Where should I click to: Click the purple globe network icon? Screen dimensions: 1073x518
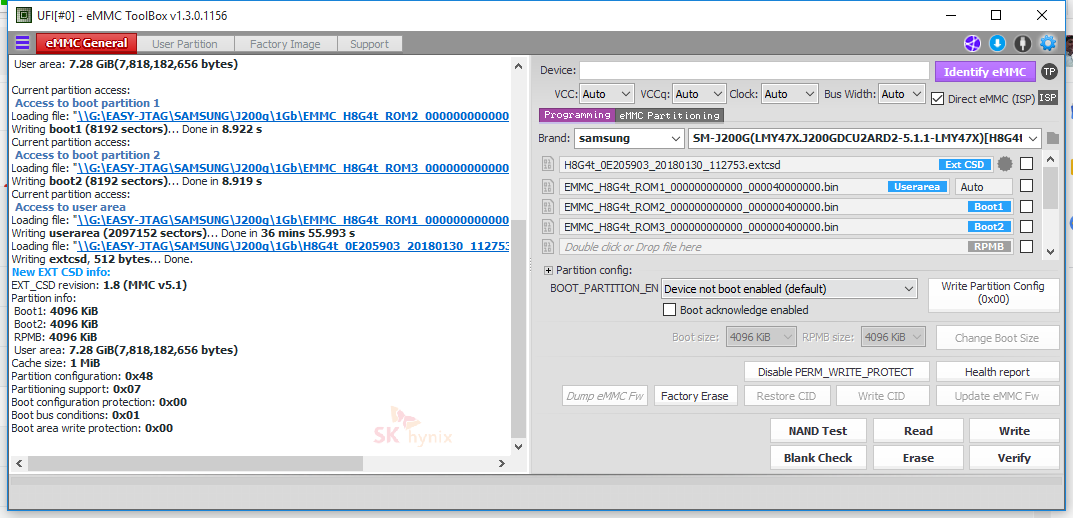972,44
